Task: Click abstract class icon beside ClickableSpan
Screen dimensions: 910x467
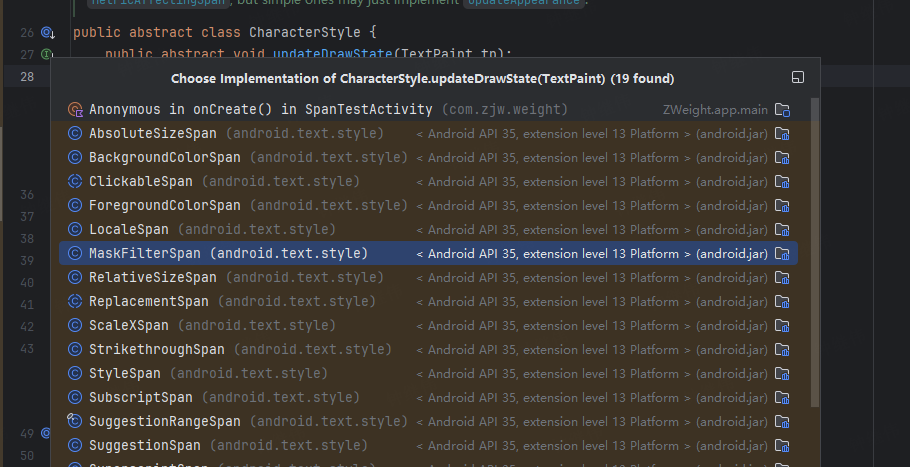Action: click(x=75, y=182)
